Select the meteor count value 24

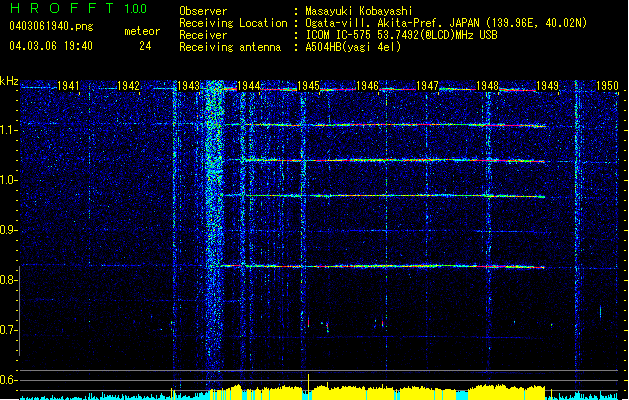pos(145,46)
